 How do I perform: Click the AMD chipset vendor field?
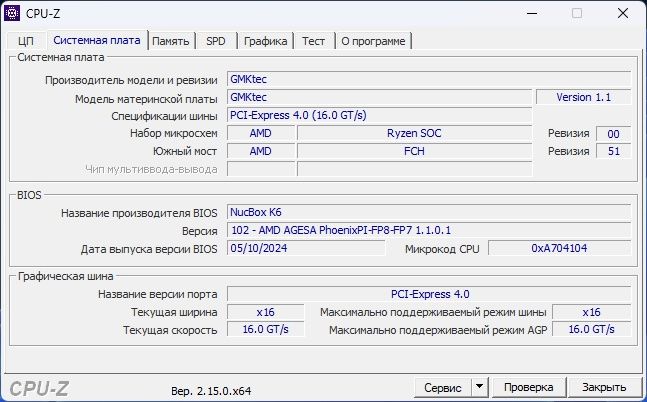click(x=261, y=133)
